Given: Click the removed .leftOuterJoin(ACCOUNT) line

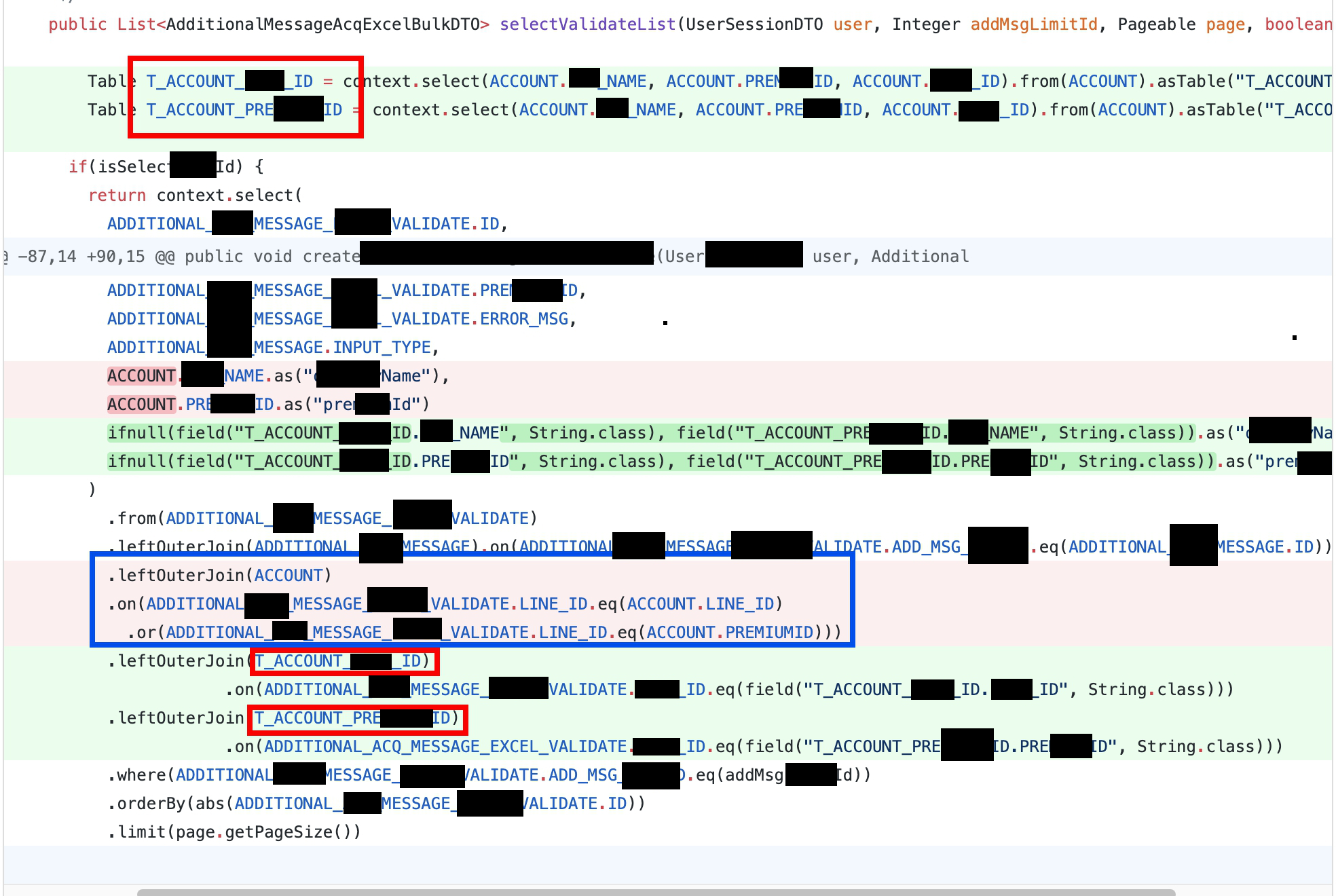Looking at the screenshot, I should pyautogui.click(x=220, y=576).
